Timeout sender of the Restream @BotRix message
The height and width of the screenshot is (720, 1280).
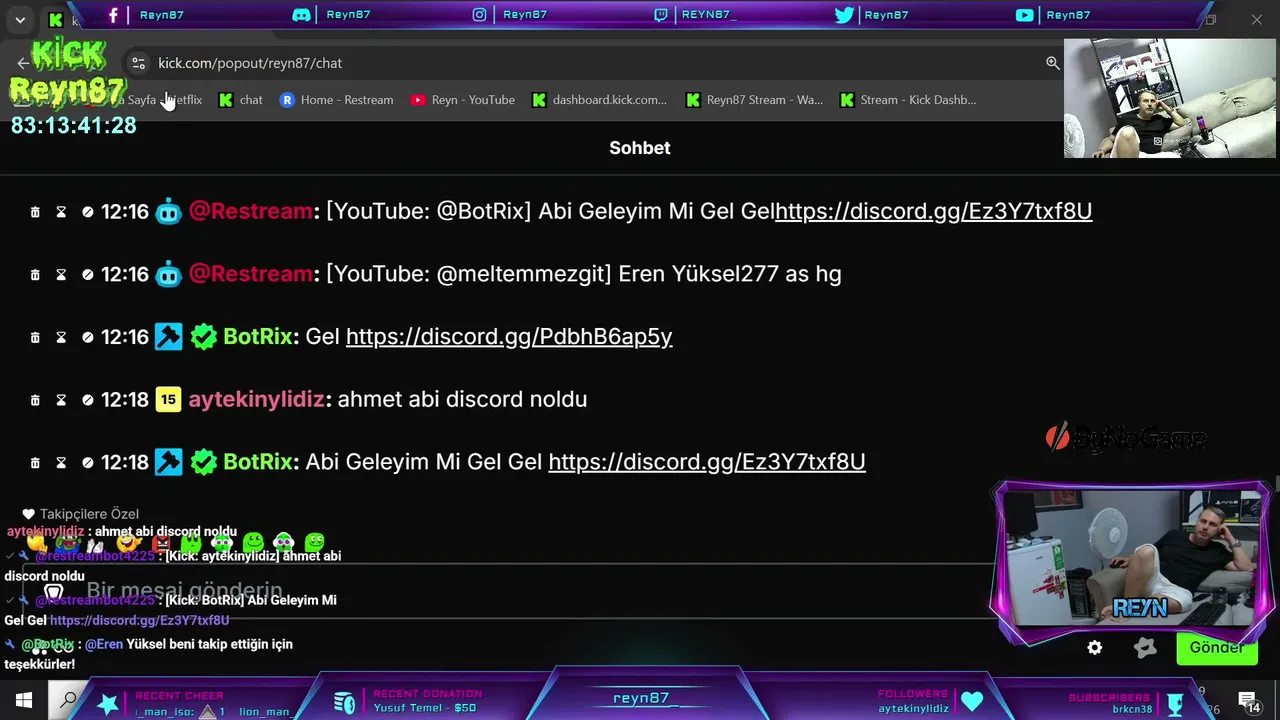pyautogui.click(x=61, y=212)
